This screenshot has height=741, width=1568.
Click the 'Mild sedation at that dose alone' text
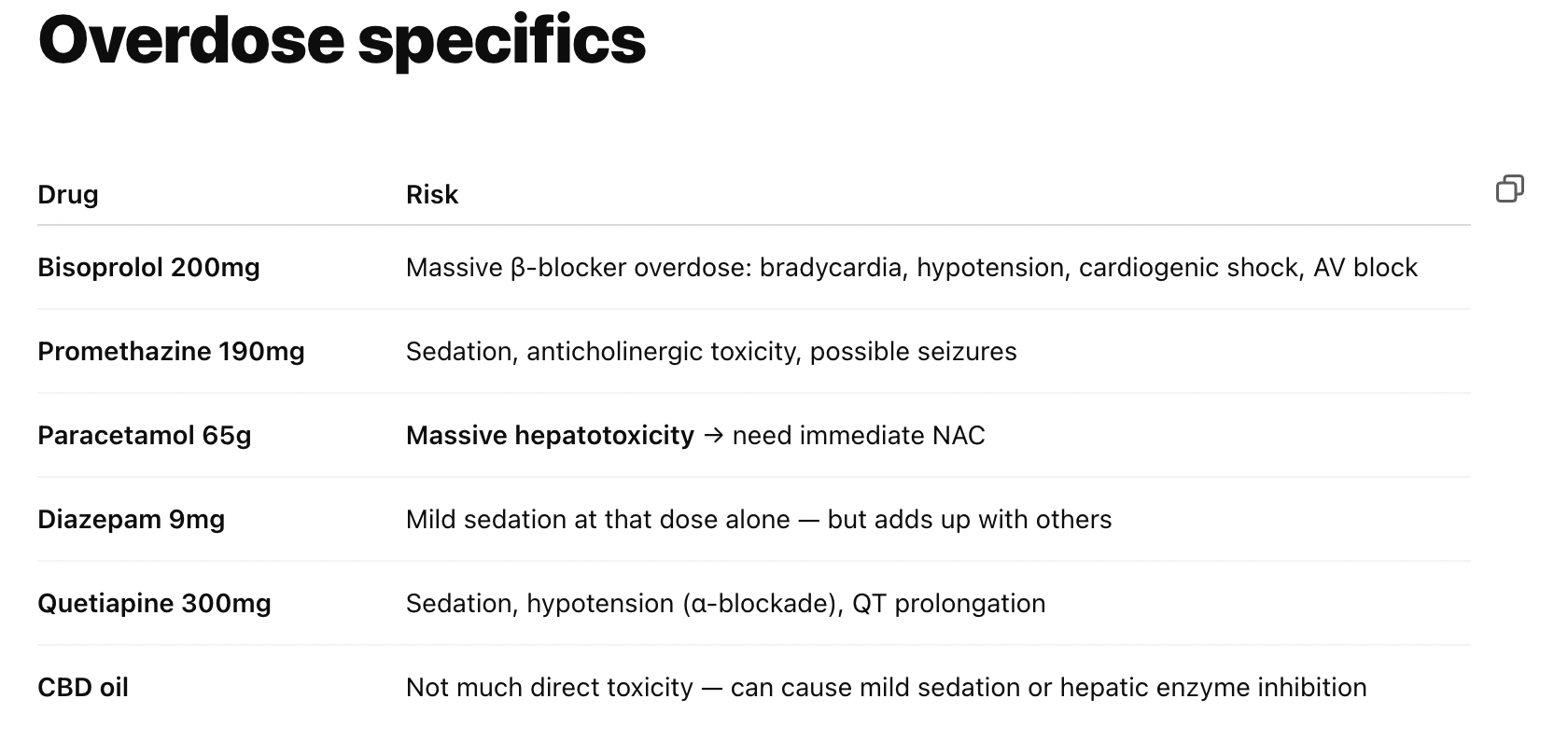pos(598,520)
